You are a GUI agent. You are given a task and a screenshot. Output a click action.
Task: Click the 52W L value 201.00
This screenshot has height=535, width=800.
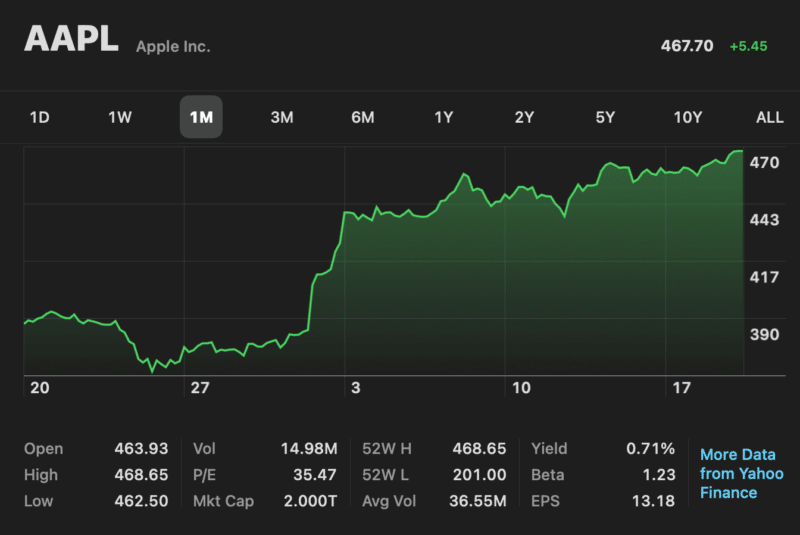[479, 475]
